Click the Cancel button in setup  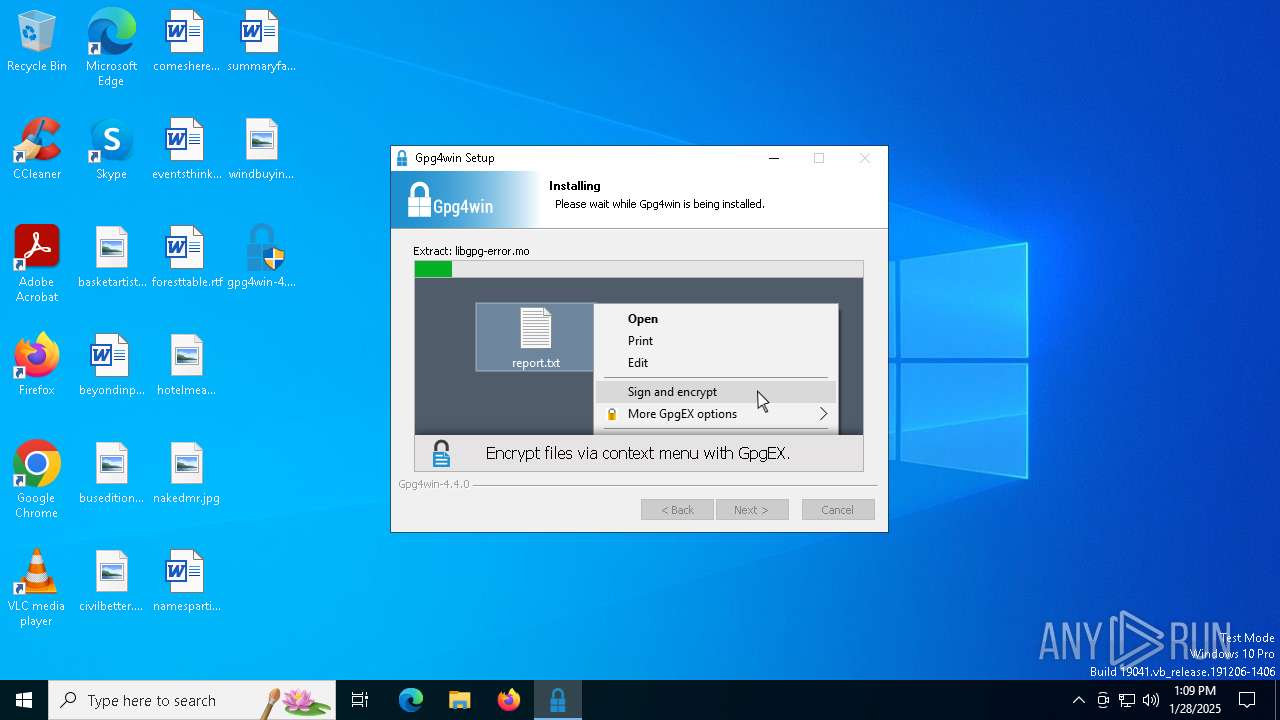838,510
